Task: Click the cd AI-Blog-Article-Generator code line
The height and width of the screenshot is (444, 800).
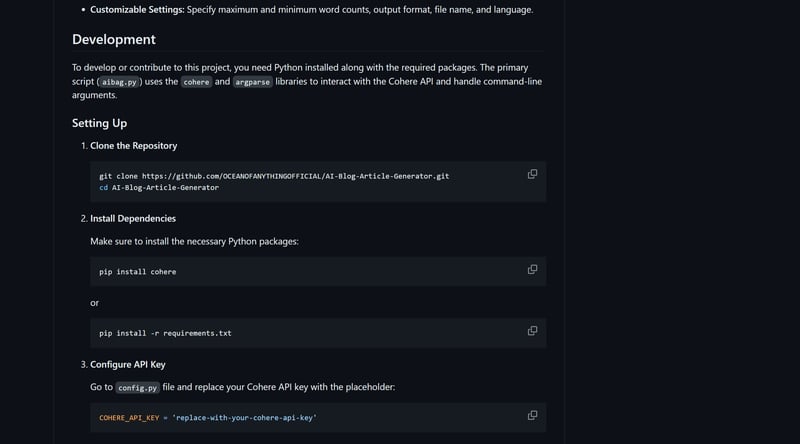Action: pos(158,187)
